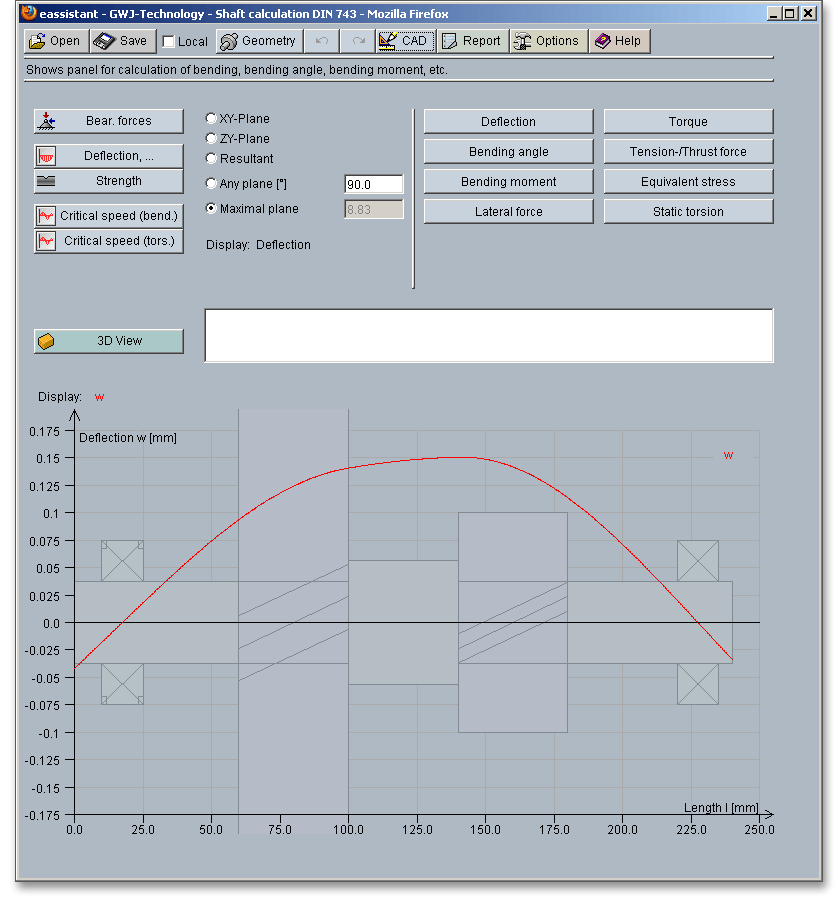Screen dimensions: 838x897
Task: Choose the Resultant radio button
Action: [x=211, y=159]
